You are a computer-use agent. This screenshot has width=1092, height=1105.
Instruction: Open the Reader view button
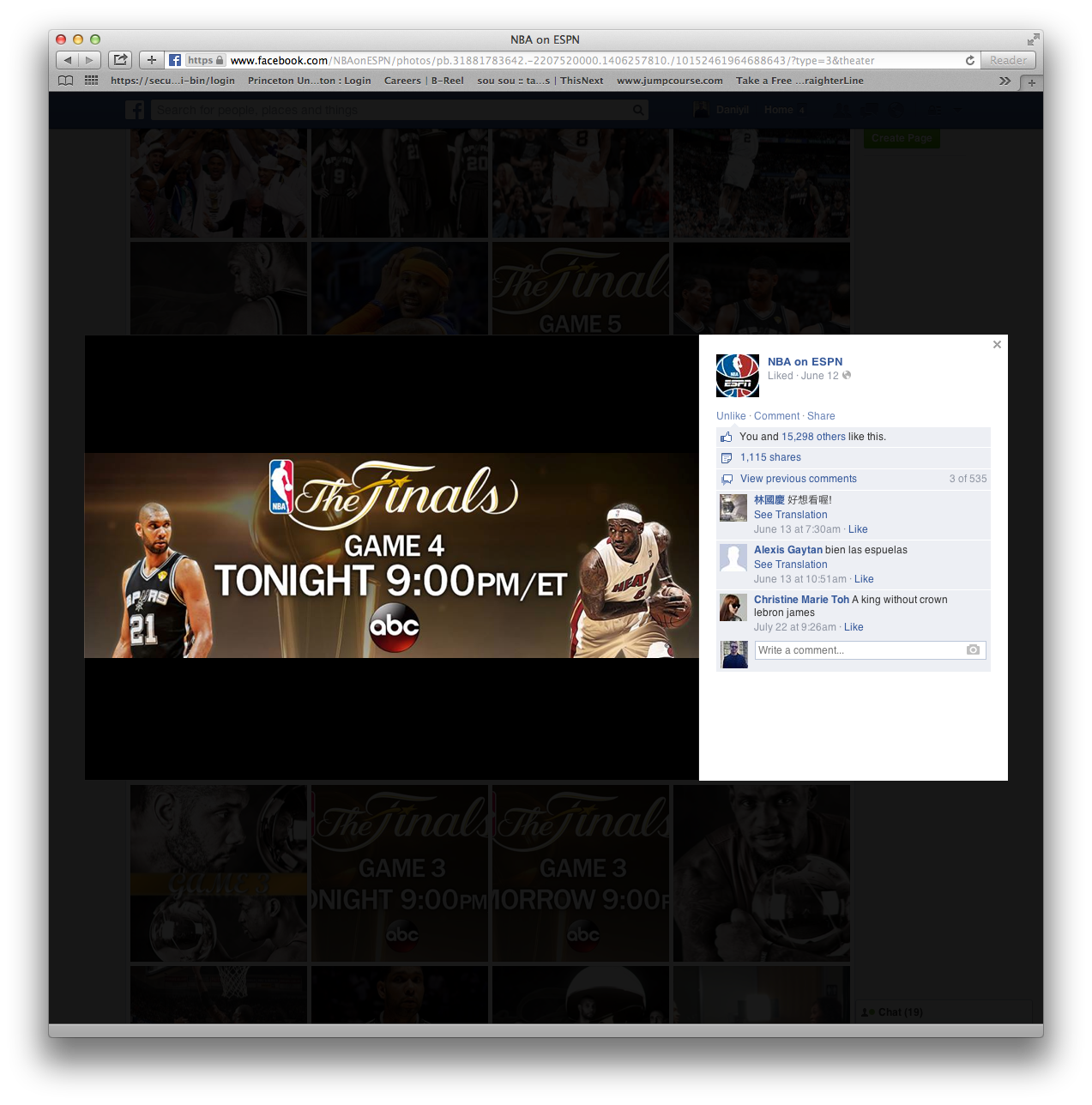tap(1008, 60)
